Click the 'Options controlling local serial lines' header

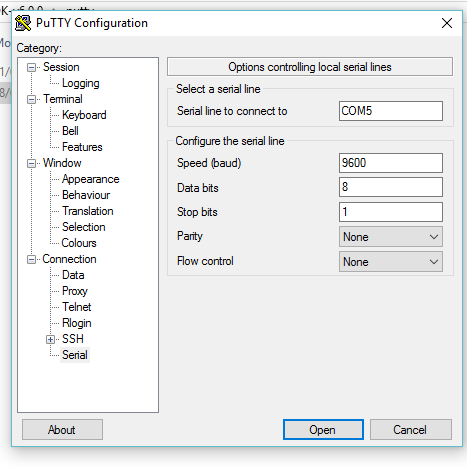(310, 67)
